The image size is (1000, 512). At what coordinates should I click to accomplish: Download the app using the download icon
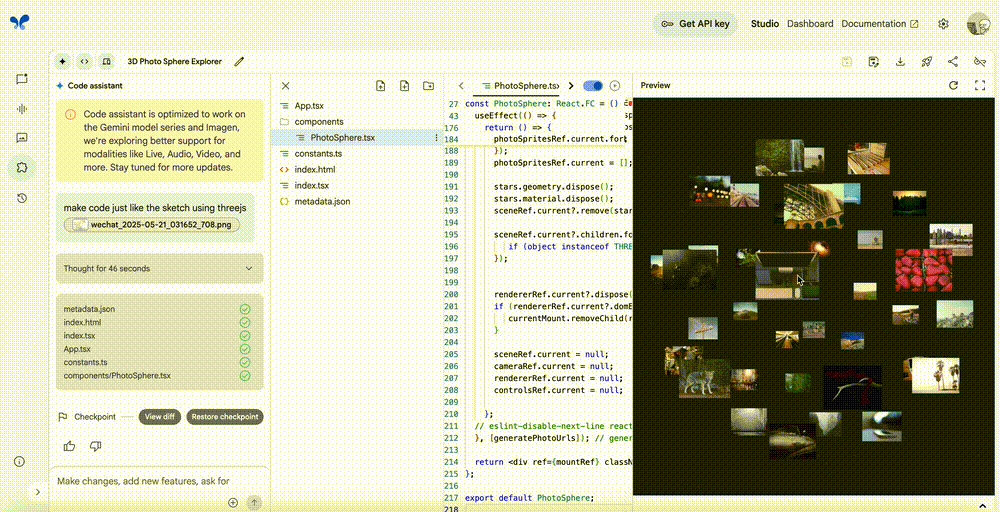click(900, 62)
